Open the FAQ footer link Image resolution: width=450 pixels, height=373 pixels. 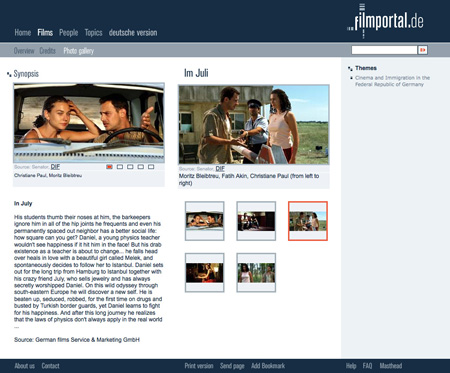tap(367, 366)
